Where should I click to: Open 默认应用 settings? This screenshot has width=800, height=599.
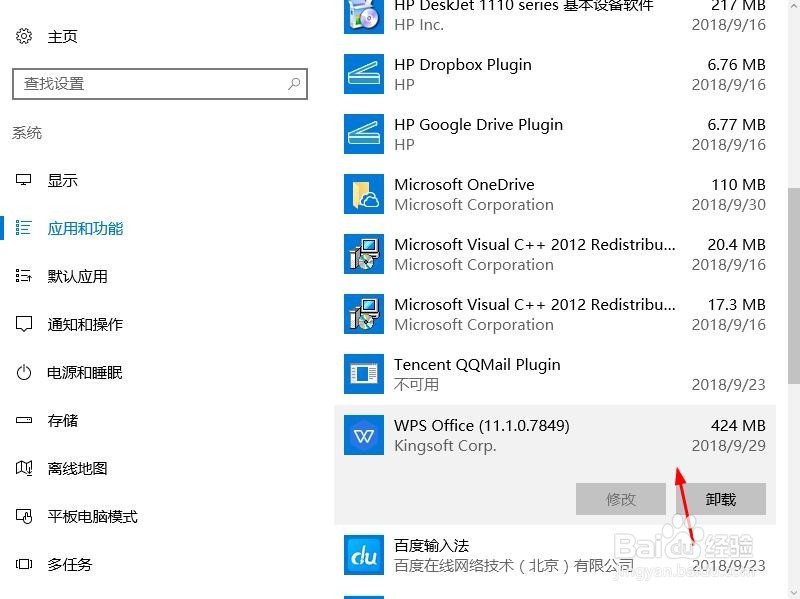[78, 277]
